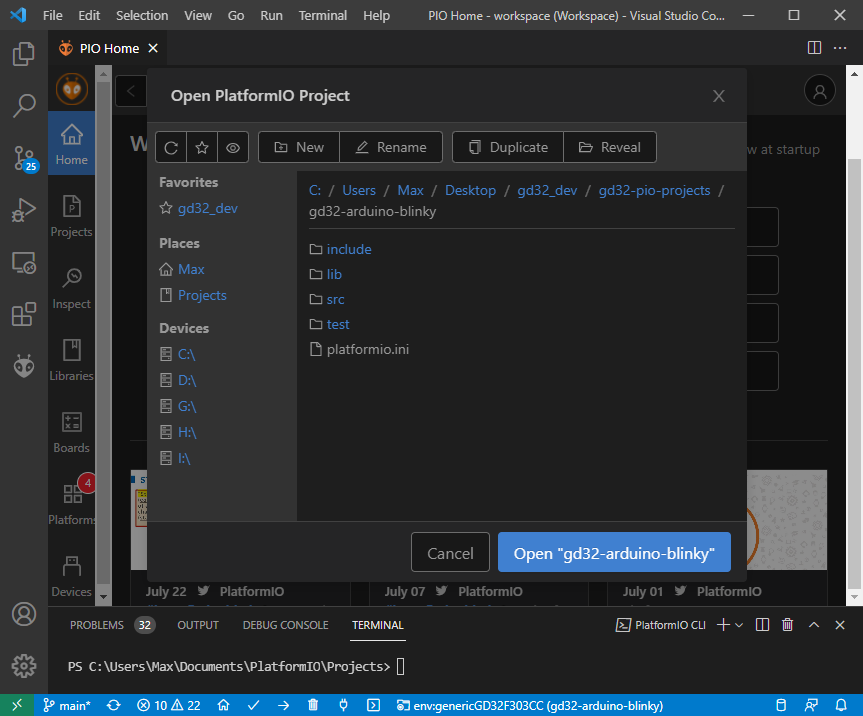Toggle hidden files eye icon

233,147
